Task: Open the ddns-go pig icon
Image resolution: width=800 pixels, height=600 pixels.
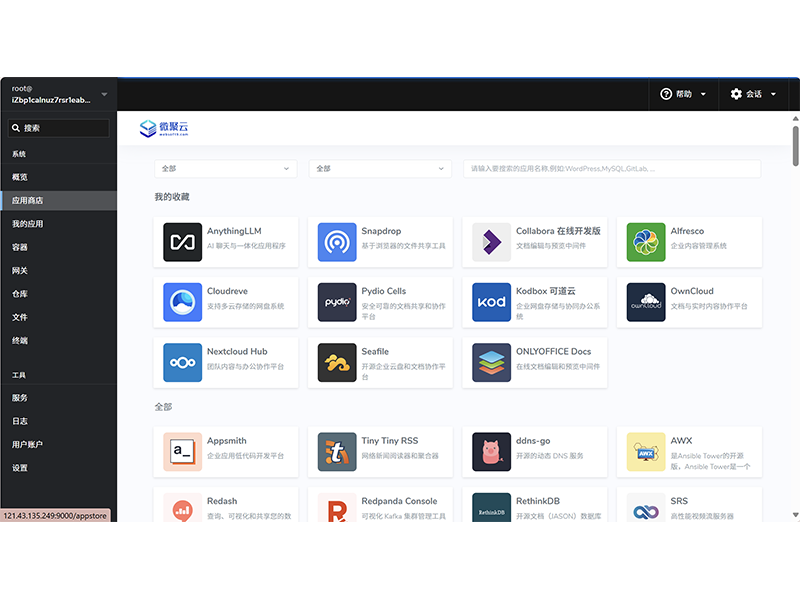Action: click(x=491, y=452)
